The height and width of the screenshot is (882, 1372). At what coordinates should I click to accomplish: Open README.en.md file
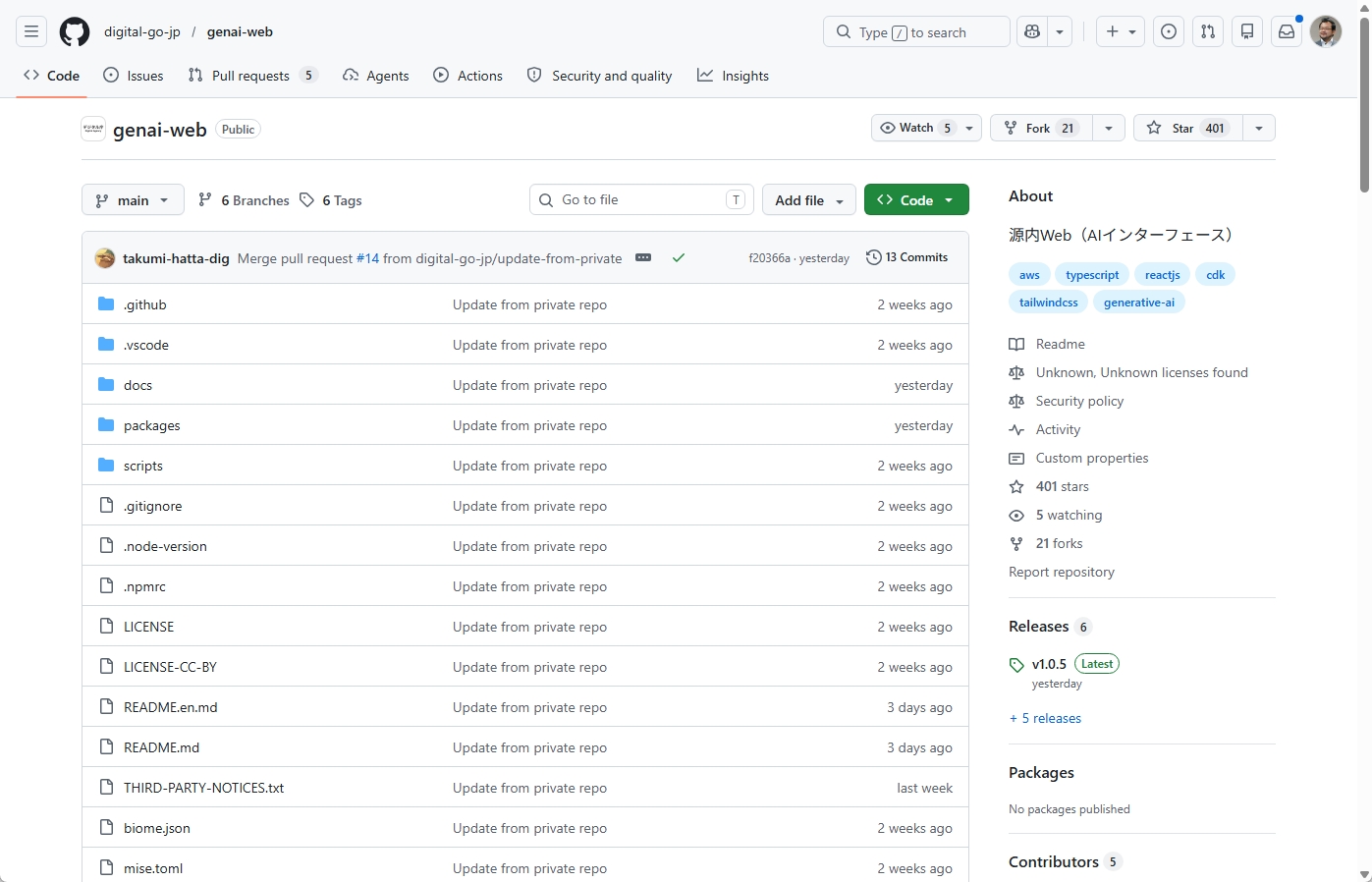coord(171,707)
